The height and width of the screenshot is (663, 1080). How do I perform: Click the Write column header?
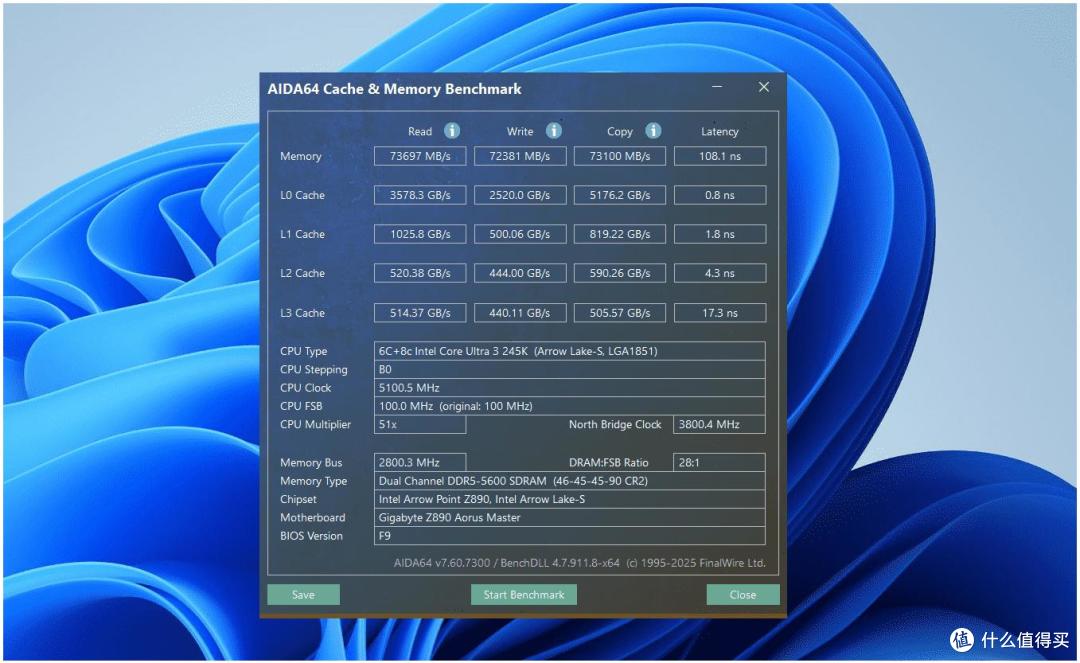(x=520, y=131)
